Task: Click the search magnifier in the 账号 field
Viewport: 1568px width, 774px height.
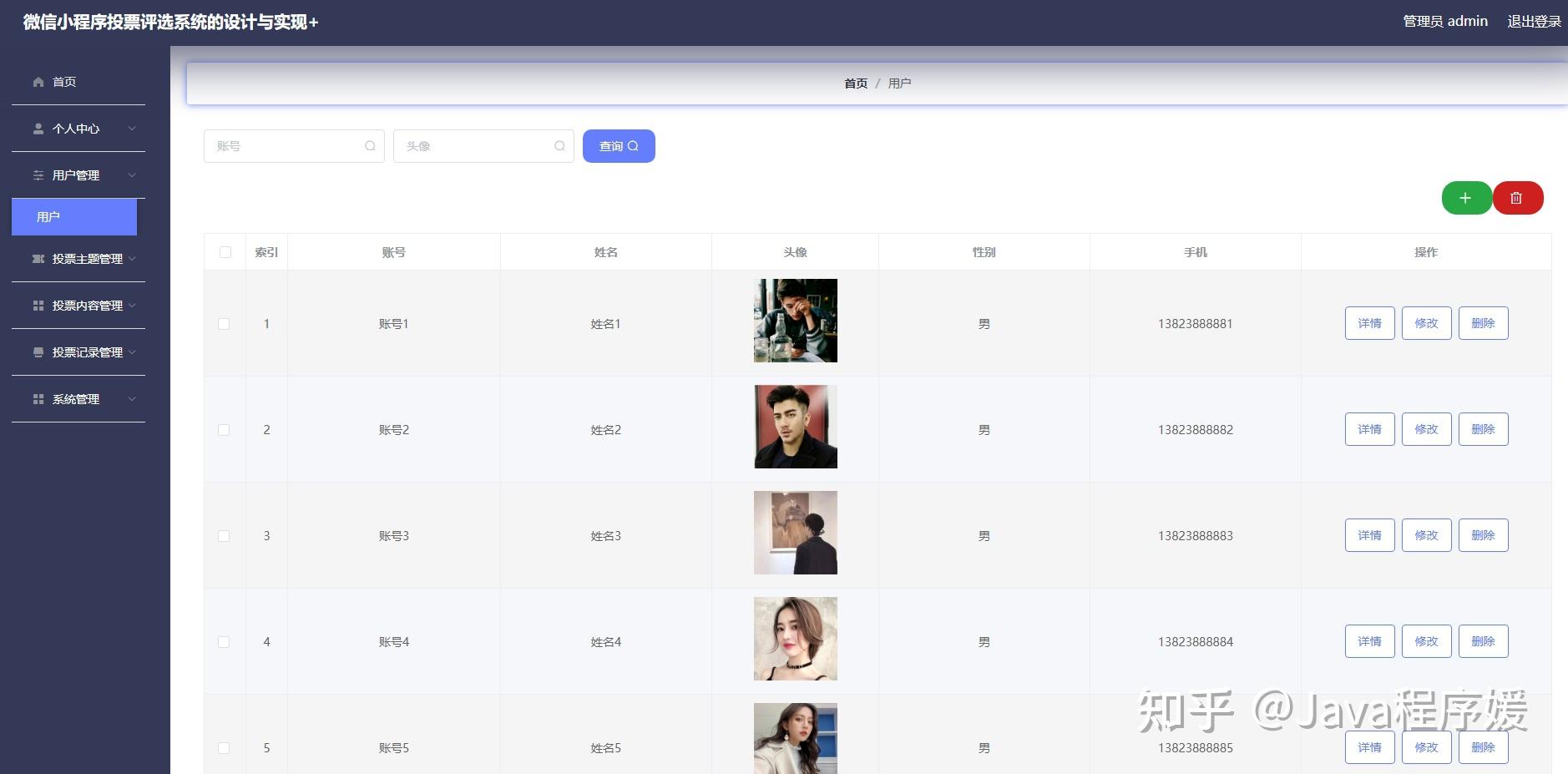Action: [x=370, y=145]
